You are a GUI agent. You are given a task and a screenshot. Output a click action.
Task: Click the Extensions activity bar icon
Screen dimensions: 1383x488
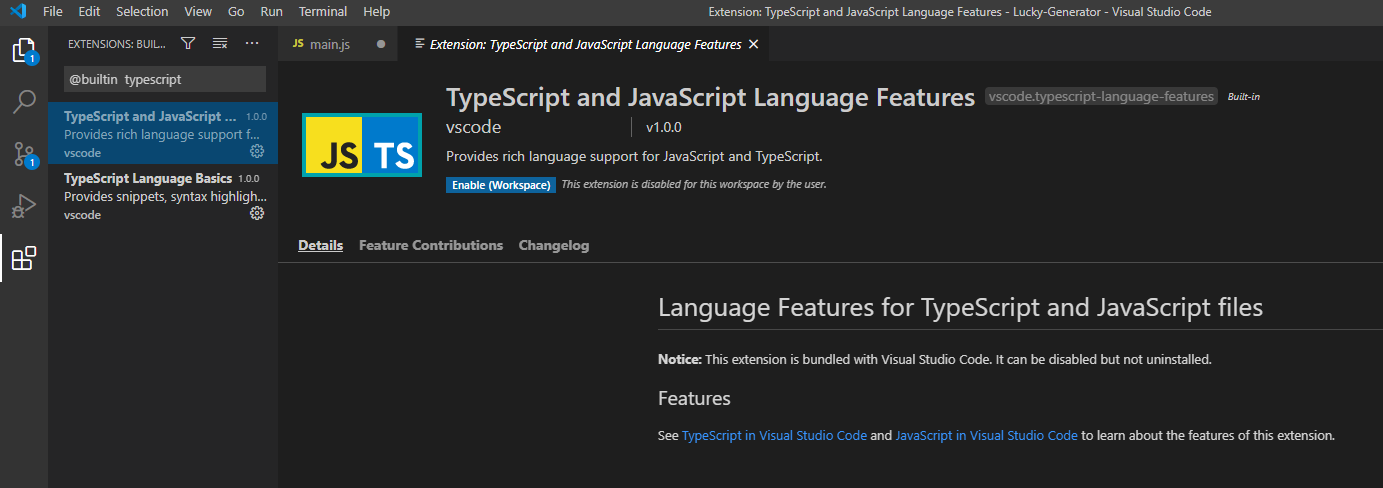tap(24, 258)
